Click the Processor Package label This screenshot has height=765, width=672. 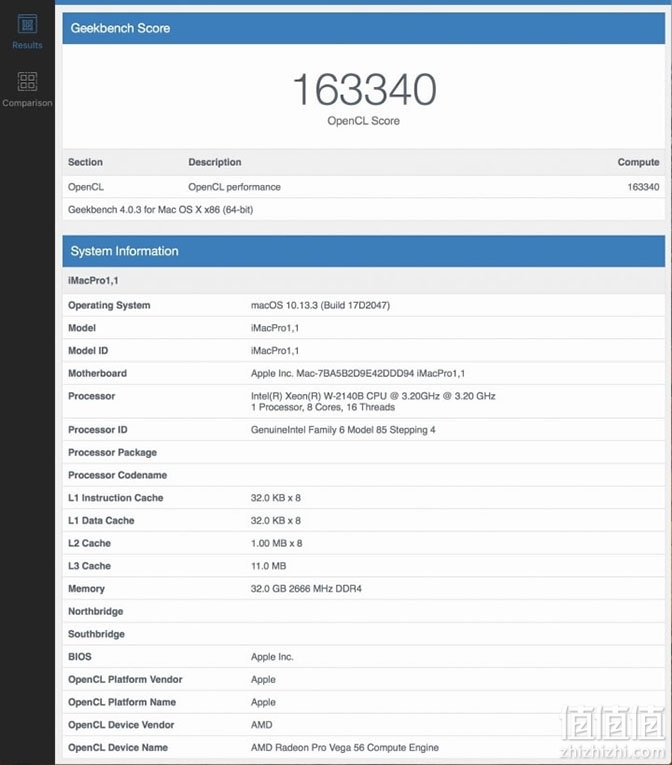tap(113, 452)
